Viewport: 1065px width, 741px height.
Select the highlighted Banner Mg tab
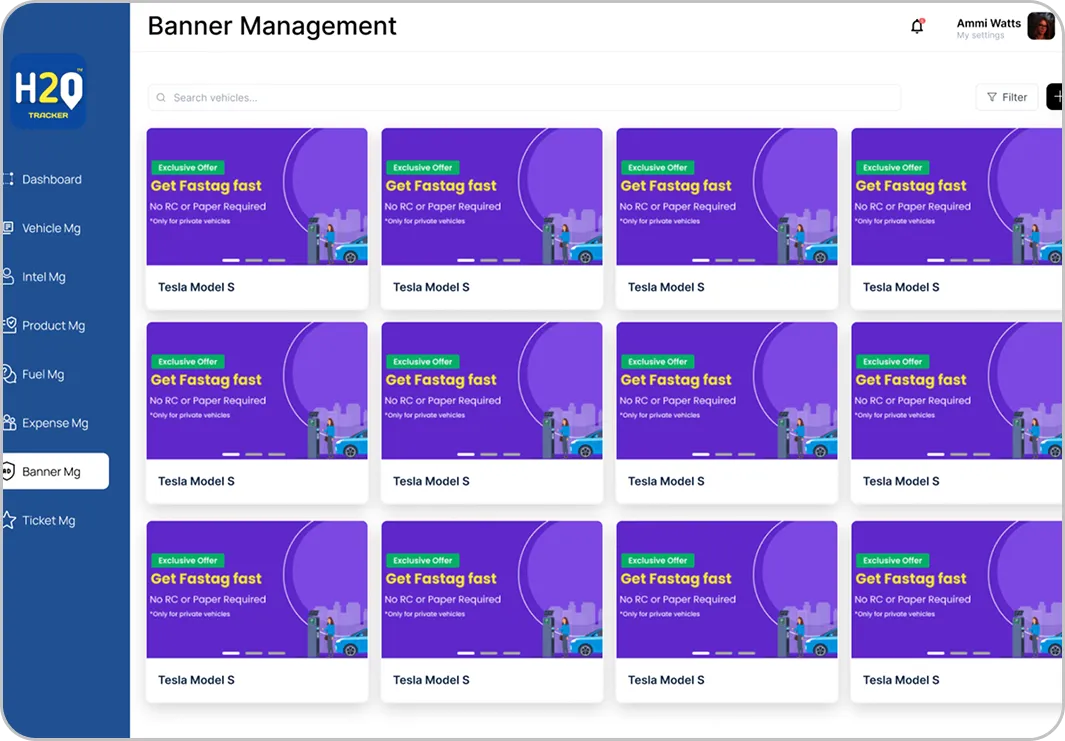coord(55,471)
